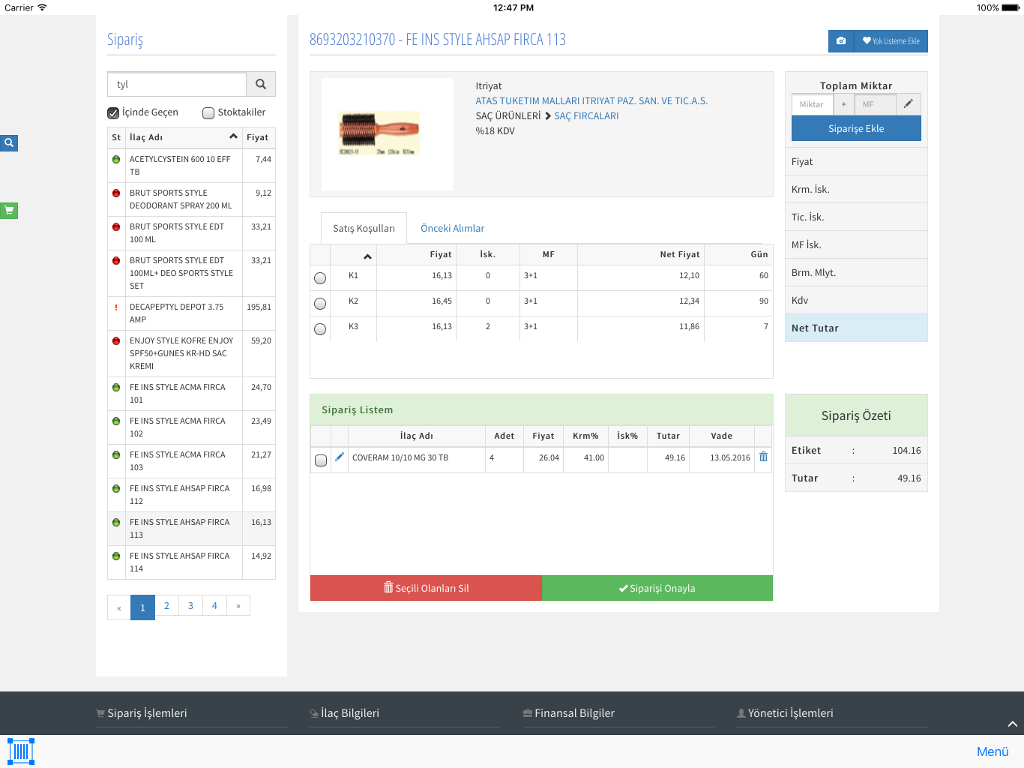The image size is (1024, 768).
Task: Select FE INS STYLE ACMA FIRCA 103 row
Action: [x=191, y=461]
